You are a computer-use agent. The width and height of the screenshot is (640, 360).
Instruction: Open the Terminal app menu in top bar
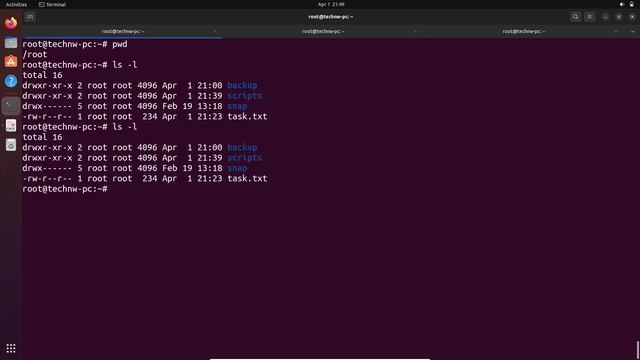[52, 4]
